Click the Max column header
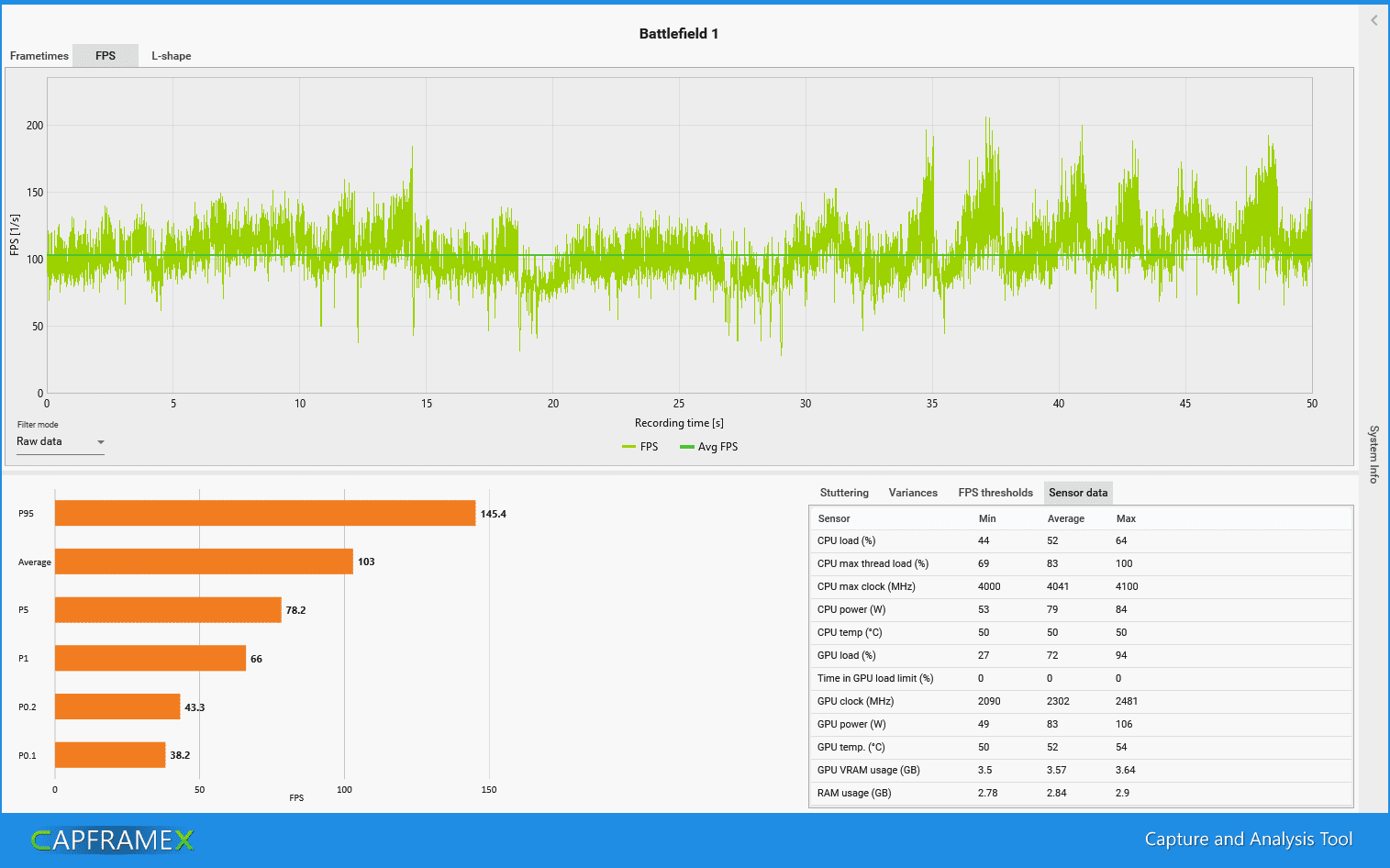Viewport: 1390px width, 868px height. (1126, 518)
